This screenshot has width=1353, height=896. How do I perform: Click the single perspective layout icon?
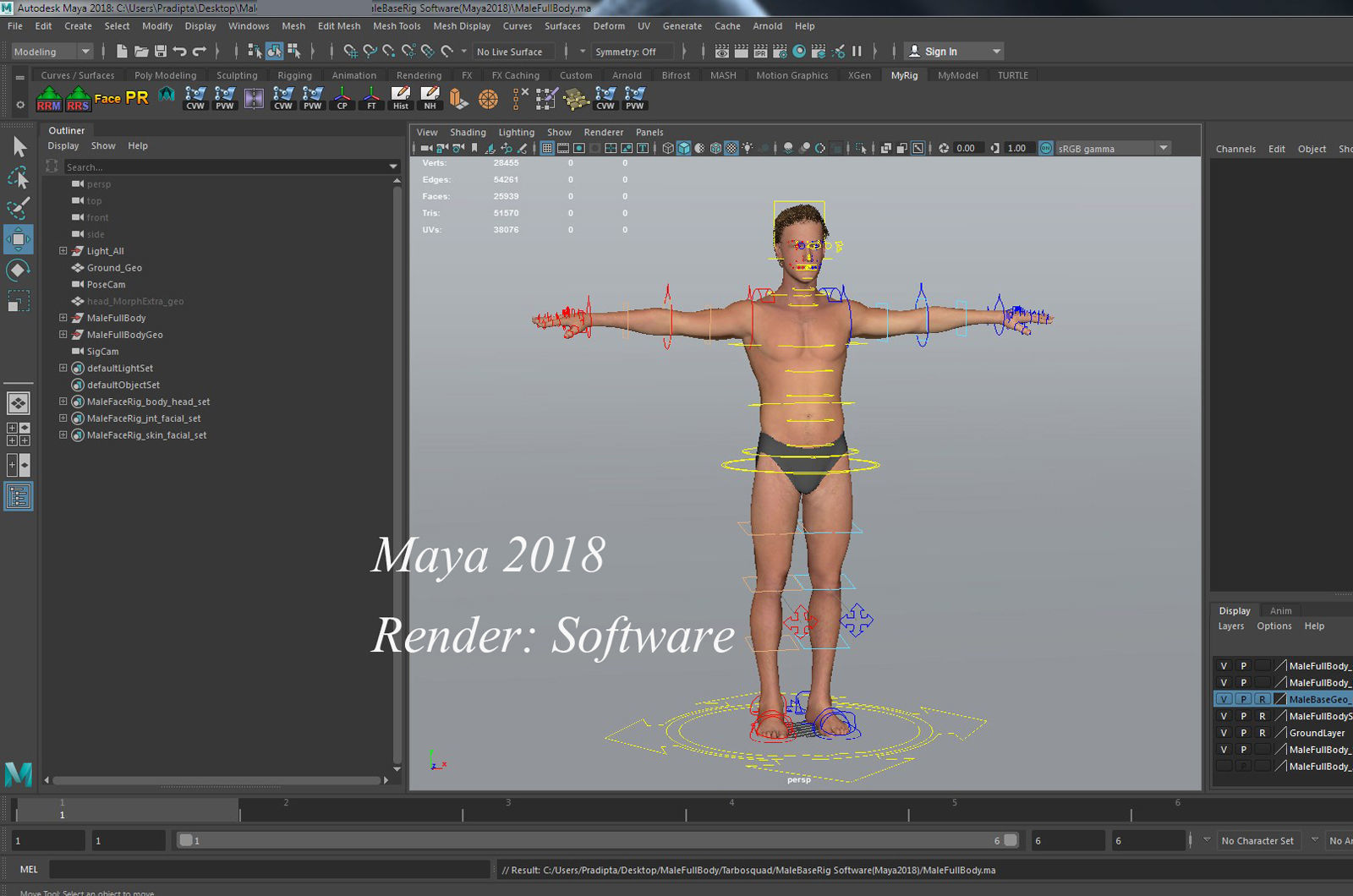tap(19, 403)
